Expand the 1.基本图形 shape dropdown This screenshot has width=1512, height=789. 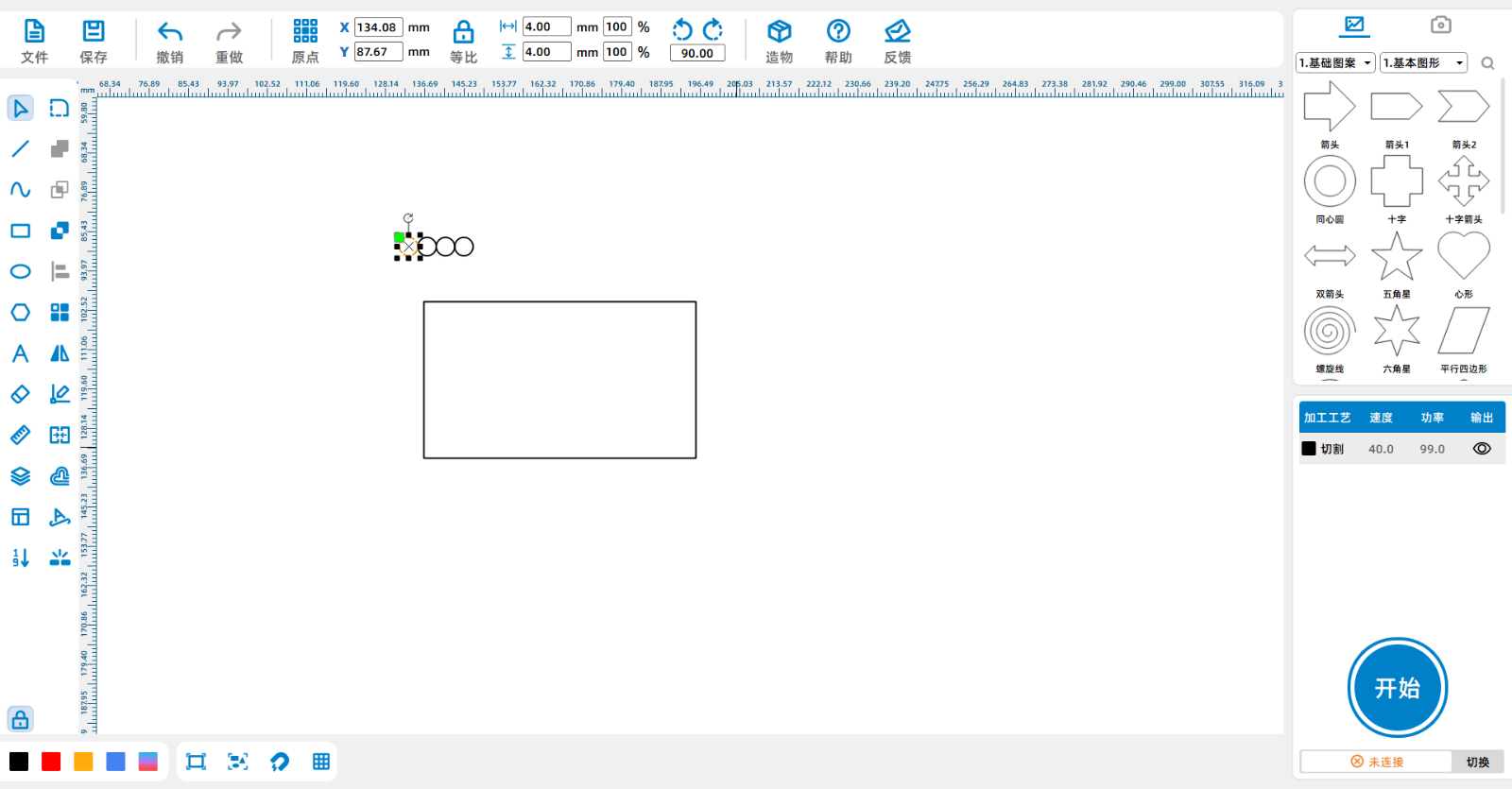point(1423,63)
